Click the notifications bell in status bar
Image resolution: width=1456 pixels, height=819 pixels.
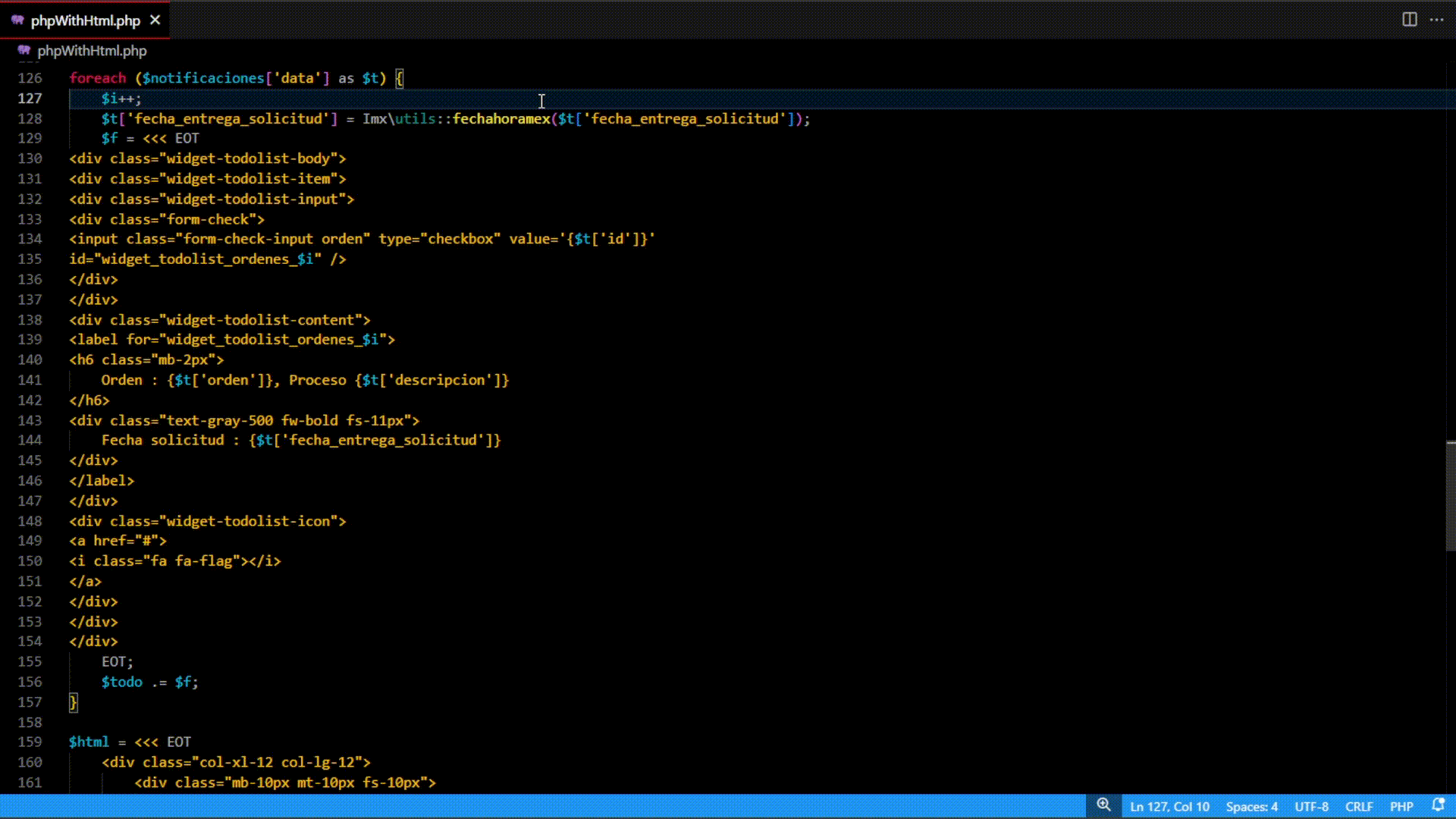(x=1438, y=805)
